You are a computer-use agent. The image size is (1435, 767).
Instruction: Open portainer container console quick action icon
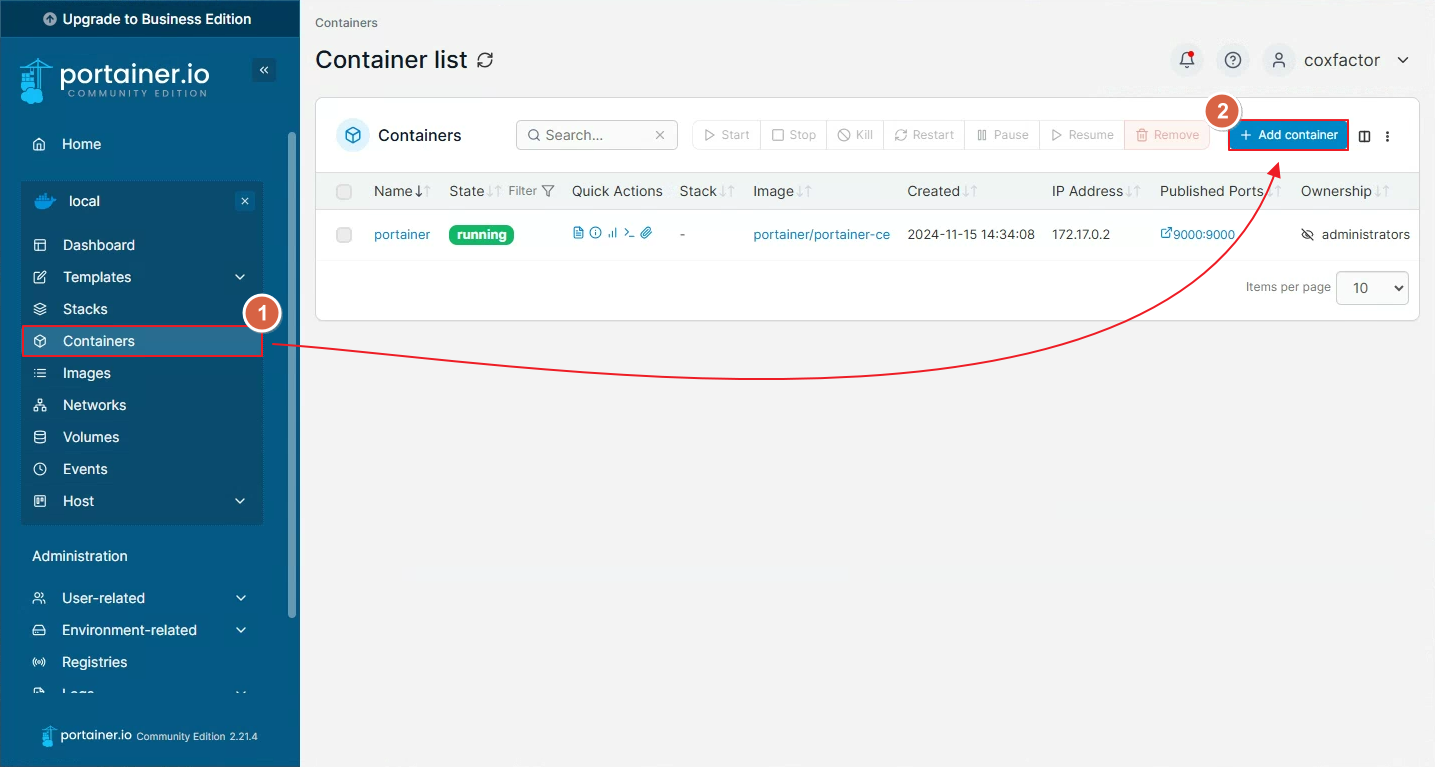tap(629, 233)
